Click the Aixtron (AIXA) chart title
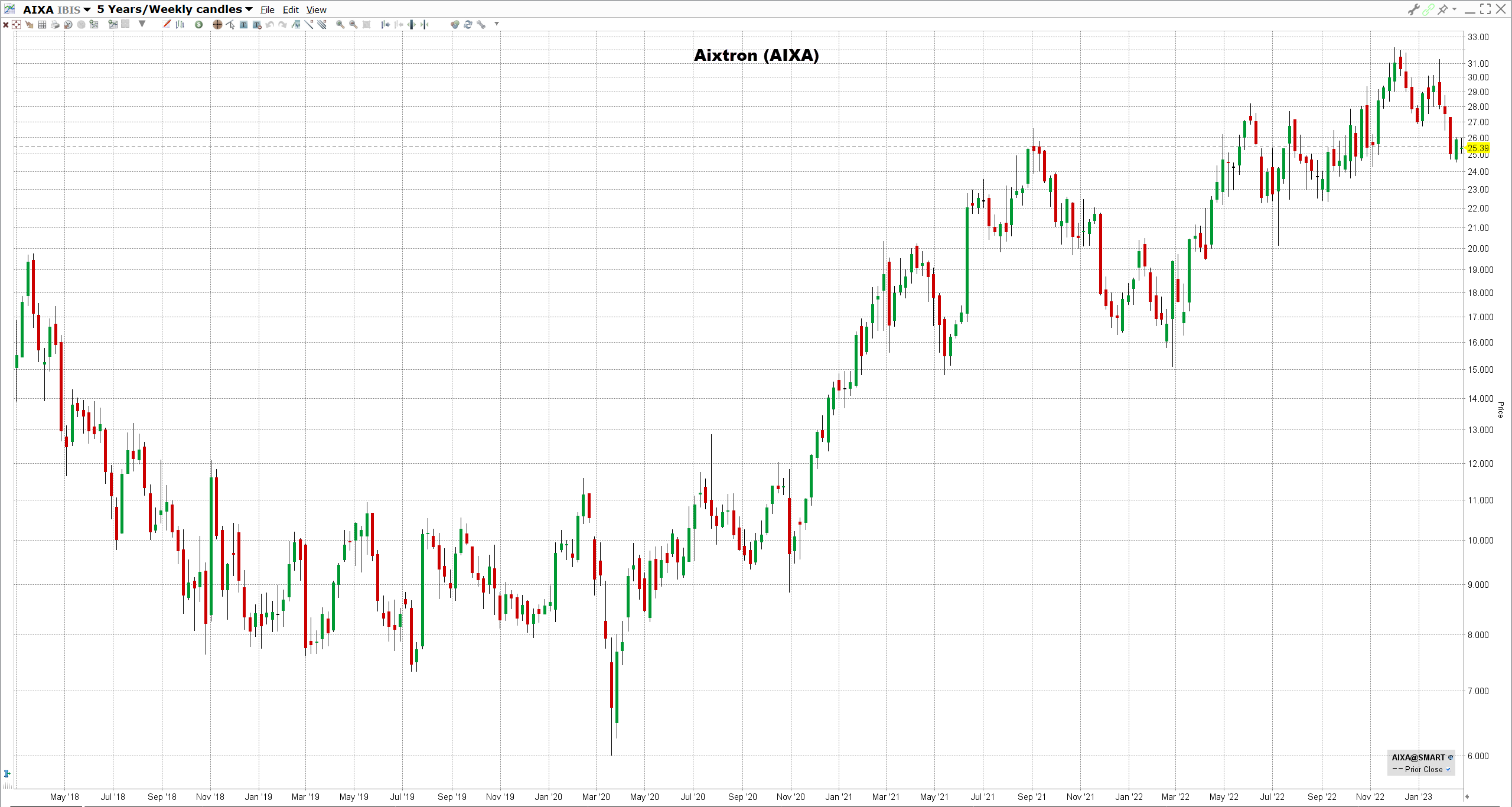 point(756,56)
